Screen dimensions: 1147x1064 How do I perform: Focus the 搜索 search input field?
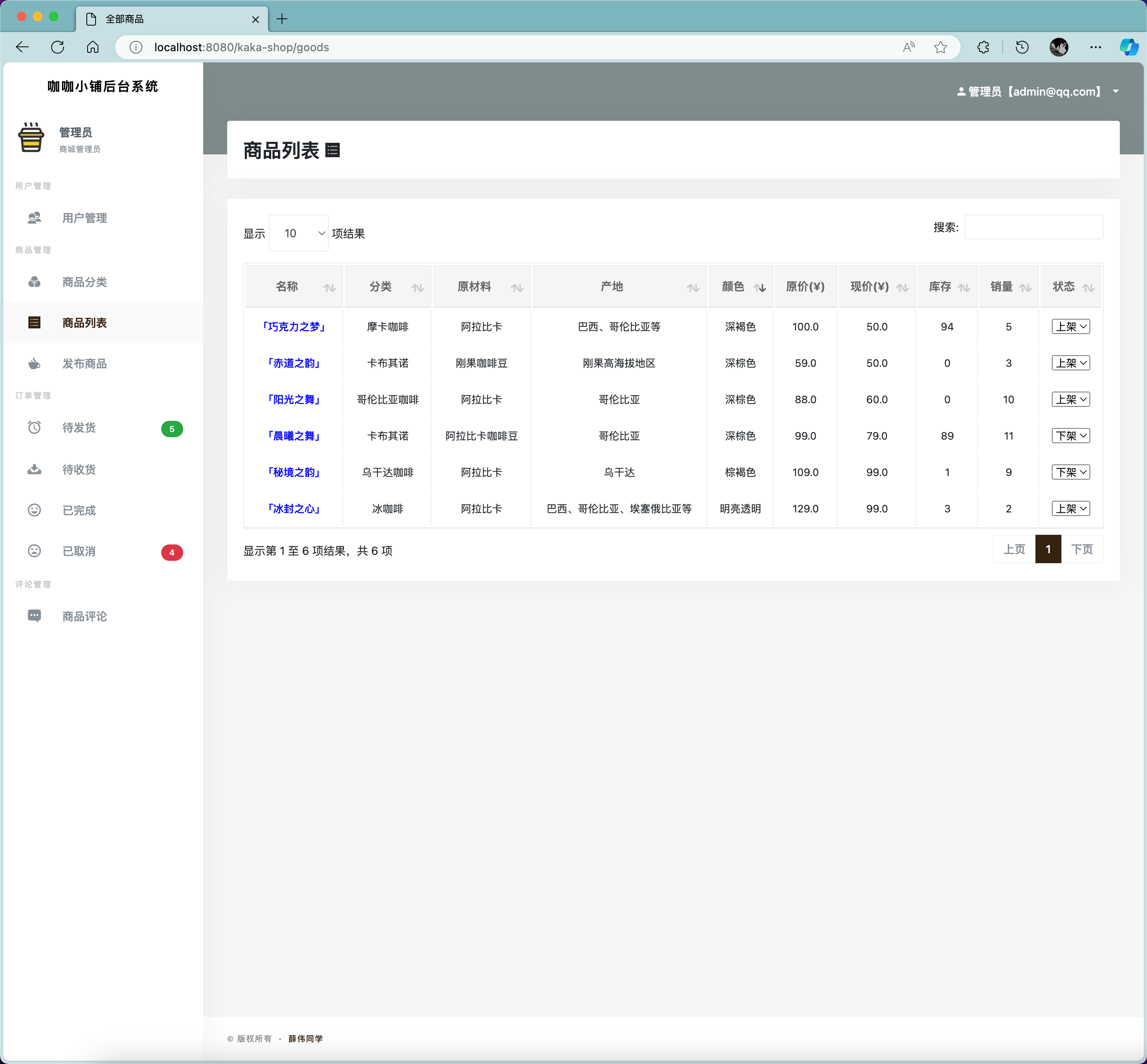pyautogui.click(x=1034, y=228)
